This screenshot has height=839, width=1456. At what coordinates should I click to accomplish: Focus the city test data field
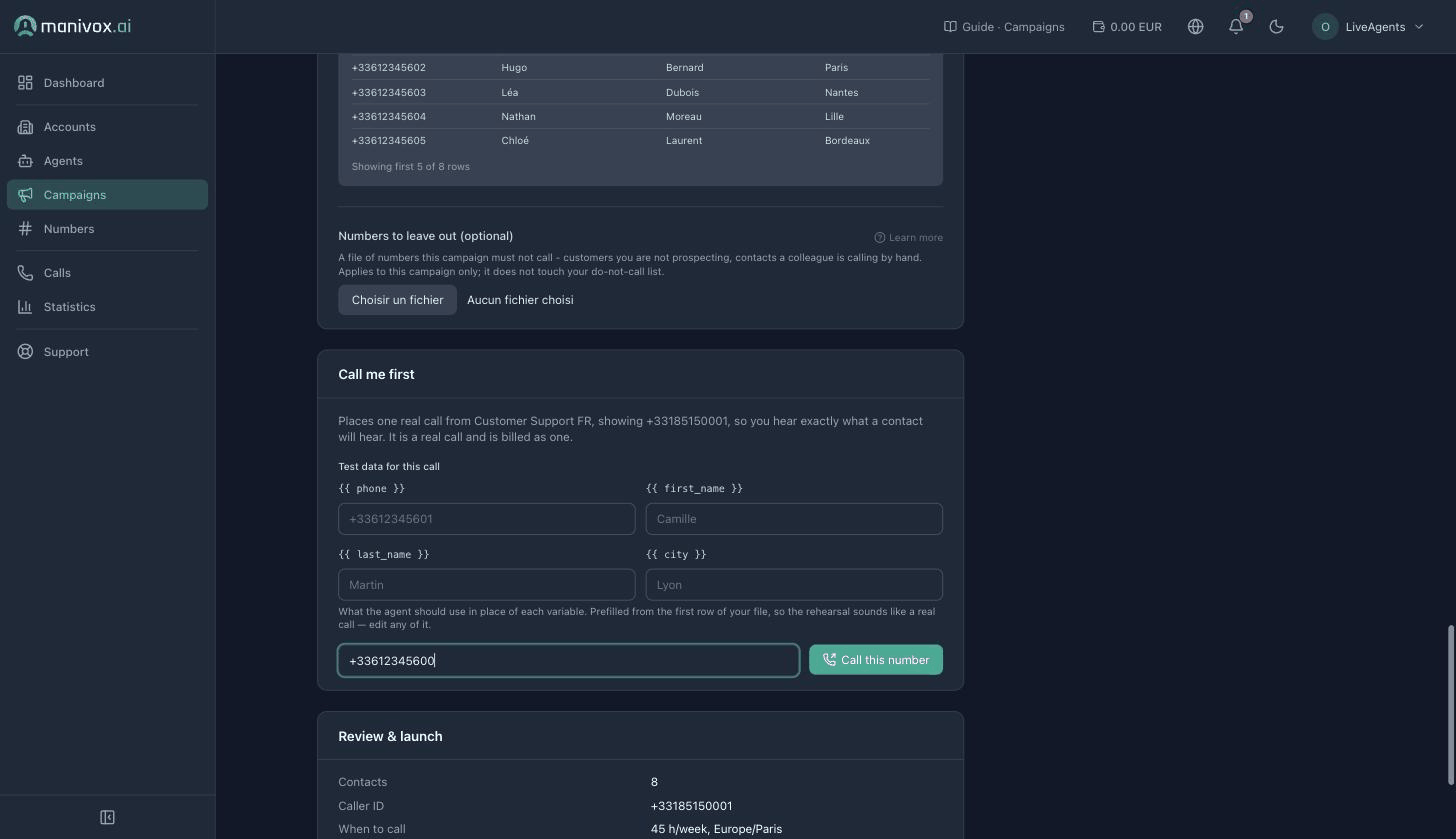click(794, 585)
